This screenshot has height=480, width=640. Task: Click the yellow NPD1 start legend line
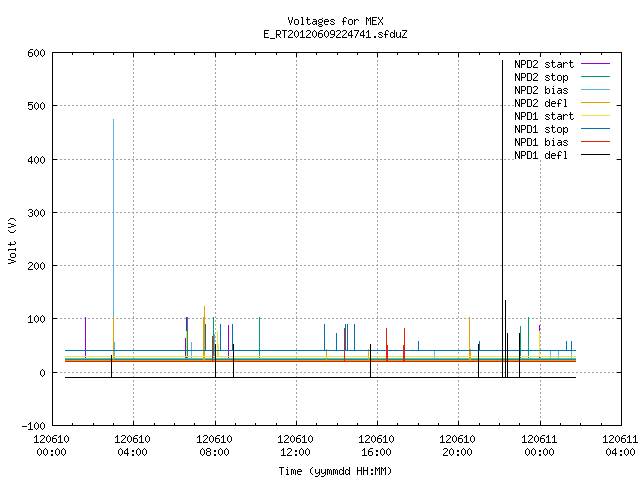595,116
